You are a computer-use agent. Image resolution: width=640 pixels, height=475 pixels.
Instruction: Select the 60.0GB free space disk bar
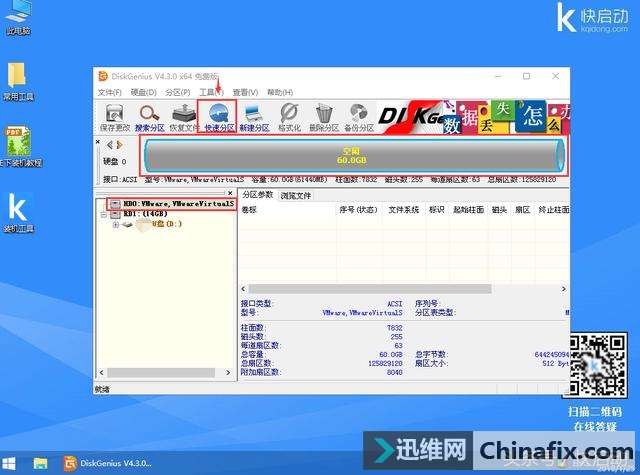pyautogui.click(x=354, y=155)
